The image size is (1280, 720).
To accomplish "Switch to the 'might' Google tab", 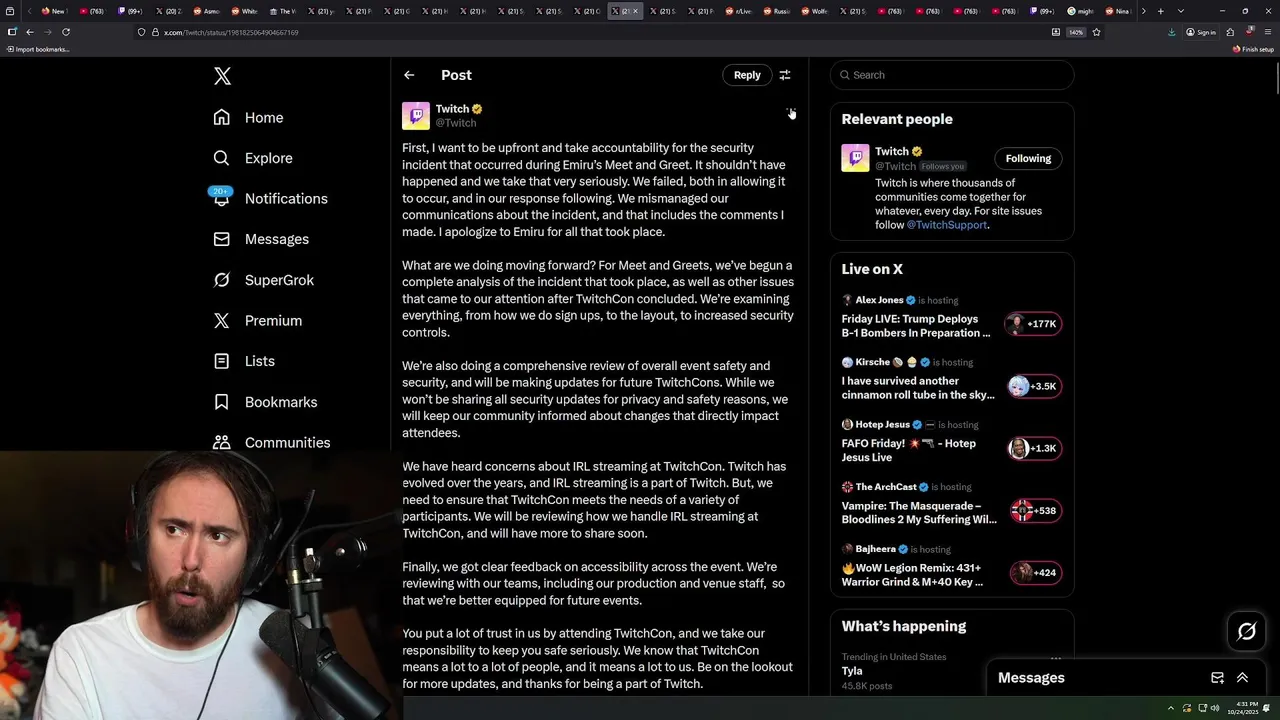I will [1080, 11].
